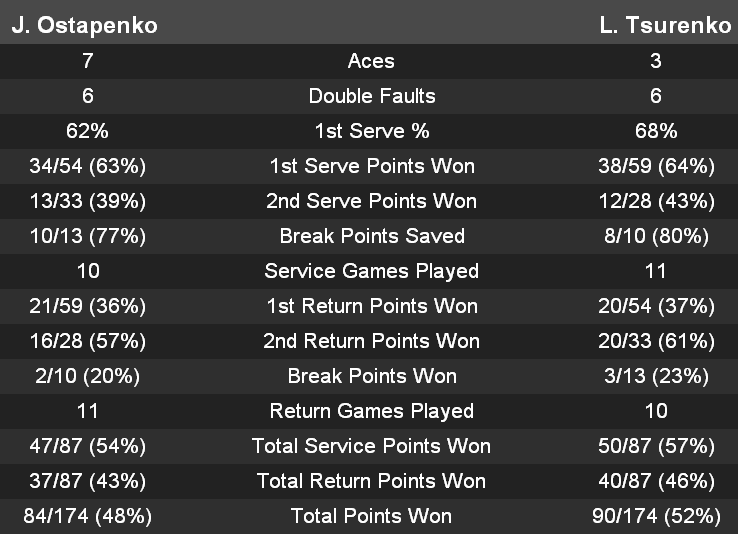Click the Break Points Won label
This screenshot has width=738, height=534.
coord(371,376)
